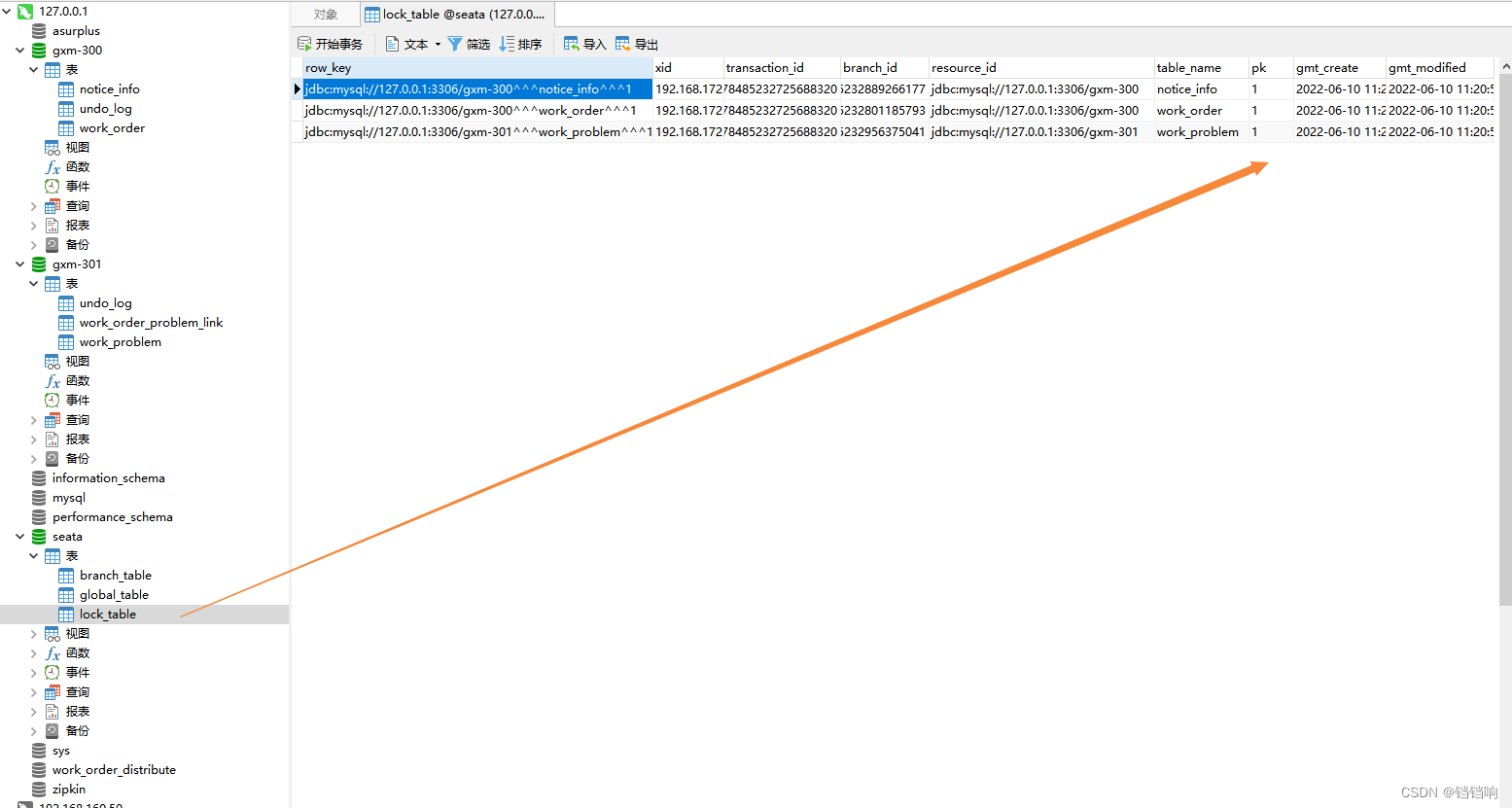Select the global_table table icon
This screenshot has height=808, width=1512.
coord(66,595)
